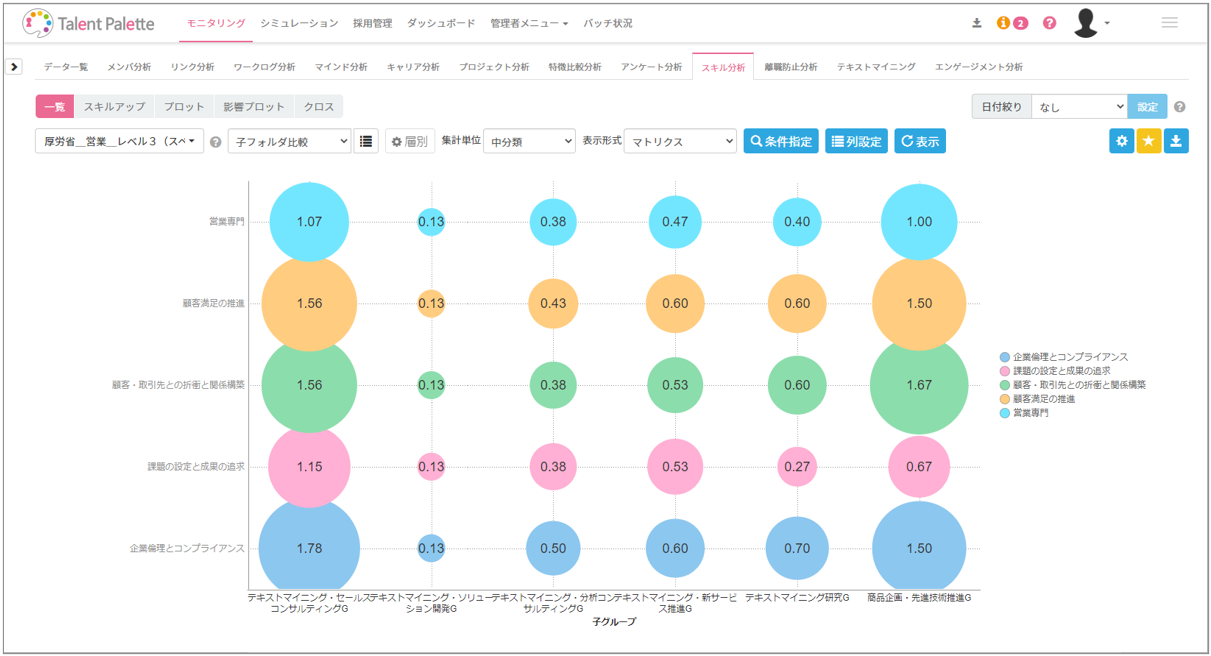The height and width of the screenshot is (656, 1211).
Task: Open the hamburger menu at top right
Action: tap(1169, 21)
